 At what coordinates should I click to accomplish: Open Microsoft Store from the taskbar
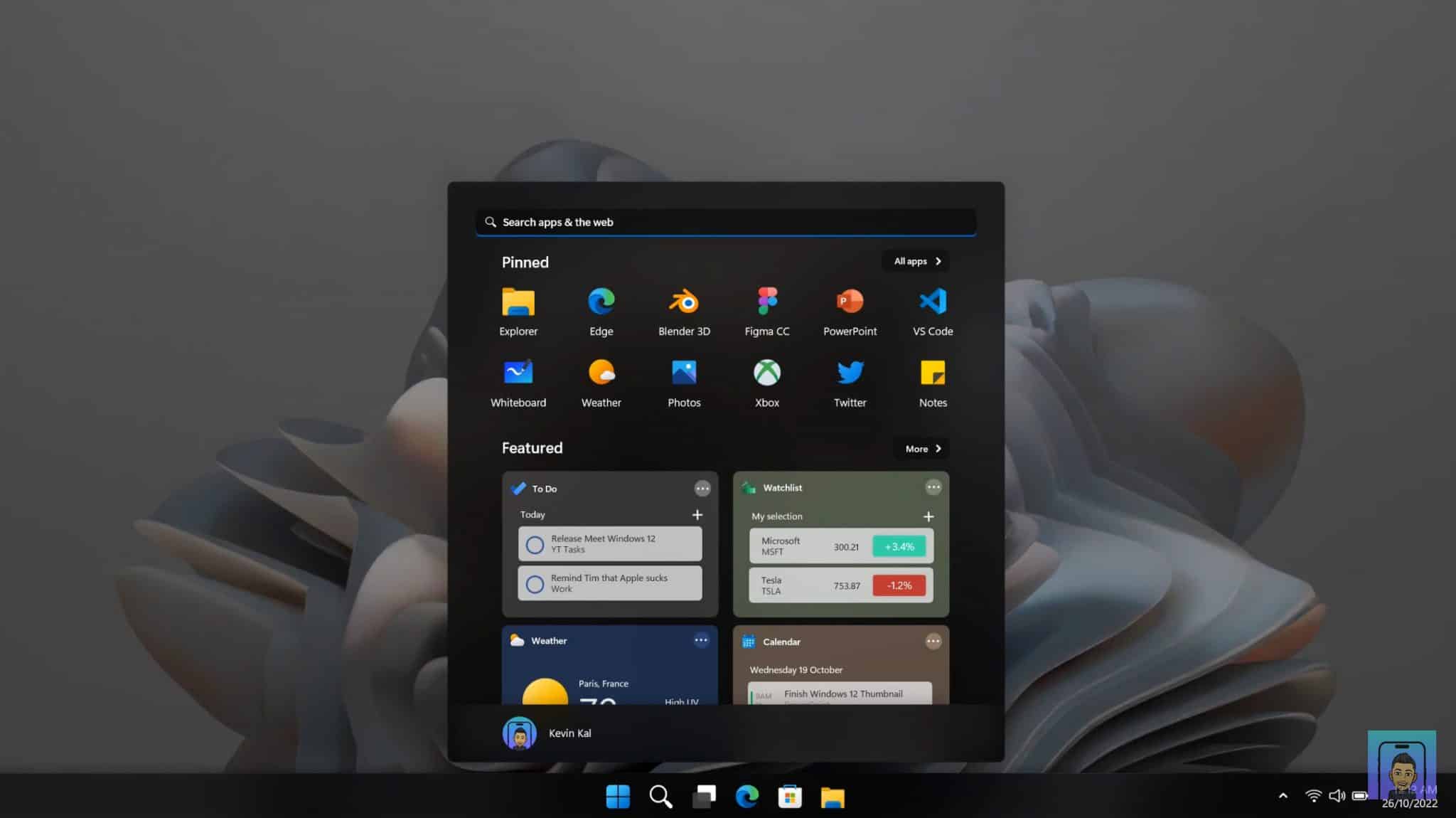tap(789, 796)
